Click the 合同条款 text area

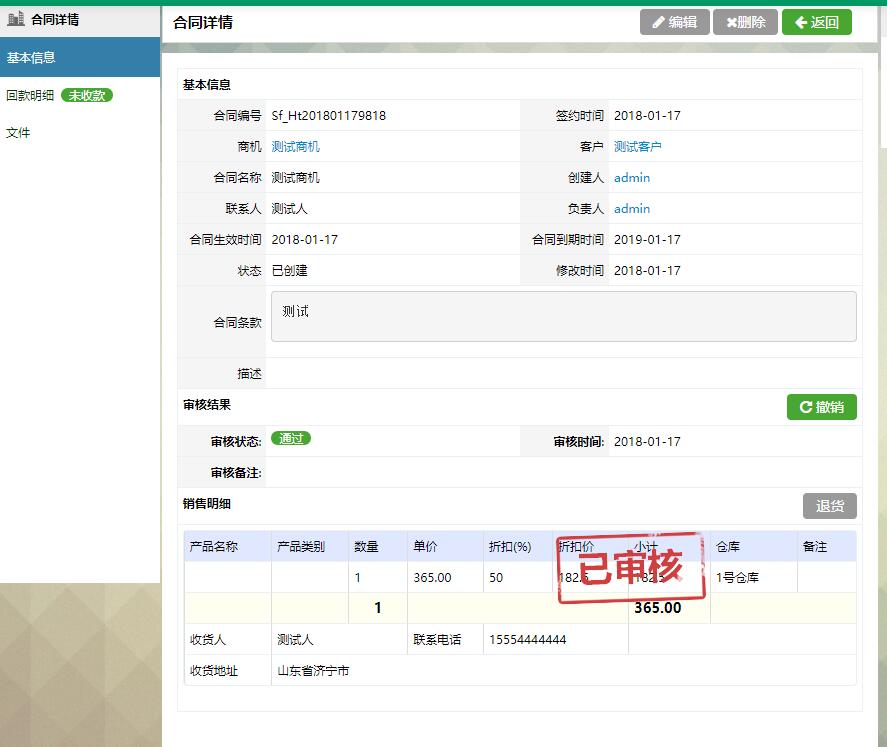563,317
